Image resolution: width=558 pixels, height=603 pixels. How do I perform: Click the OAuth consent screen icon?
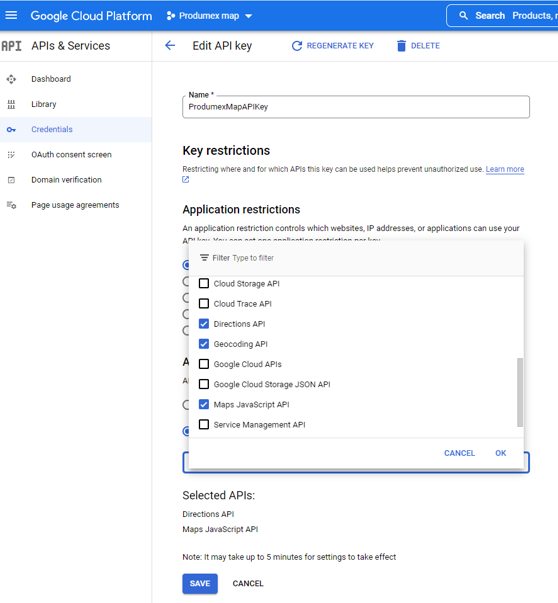11,155
